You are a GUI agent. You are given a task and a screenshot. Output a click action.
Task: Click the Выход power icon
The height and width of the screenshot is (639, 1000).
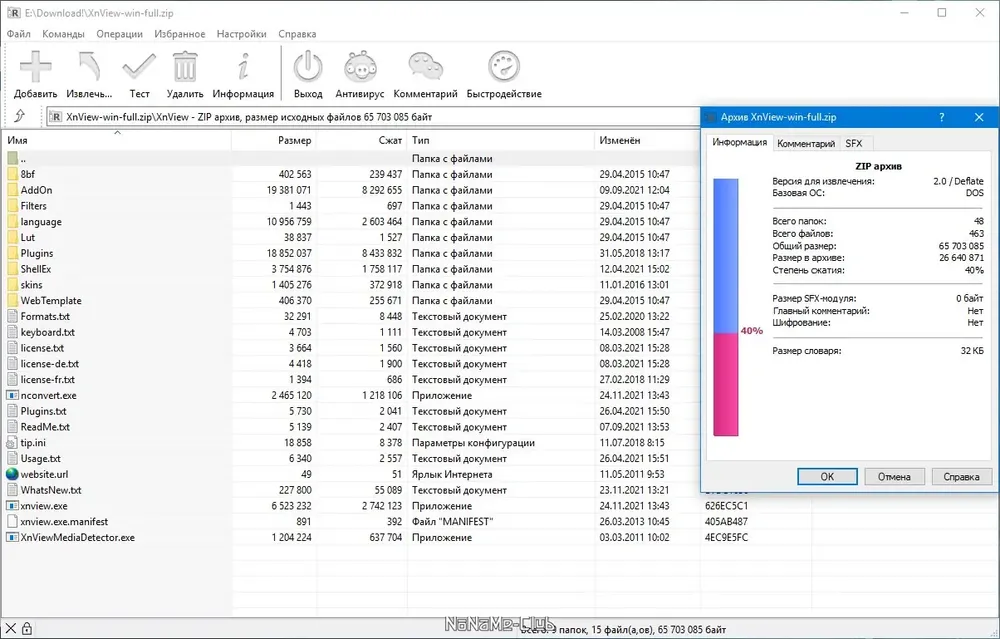coord(308,67)
